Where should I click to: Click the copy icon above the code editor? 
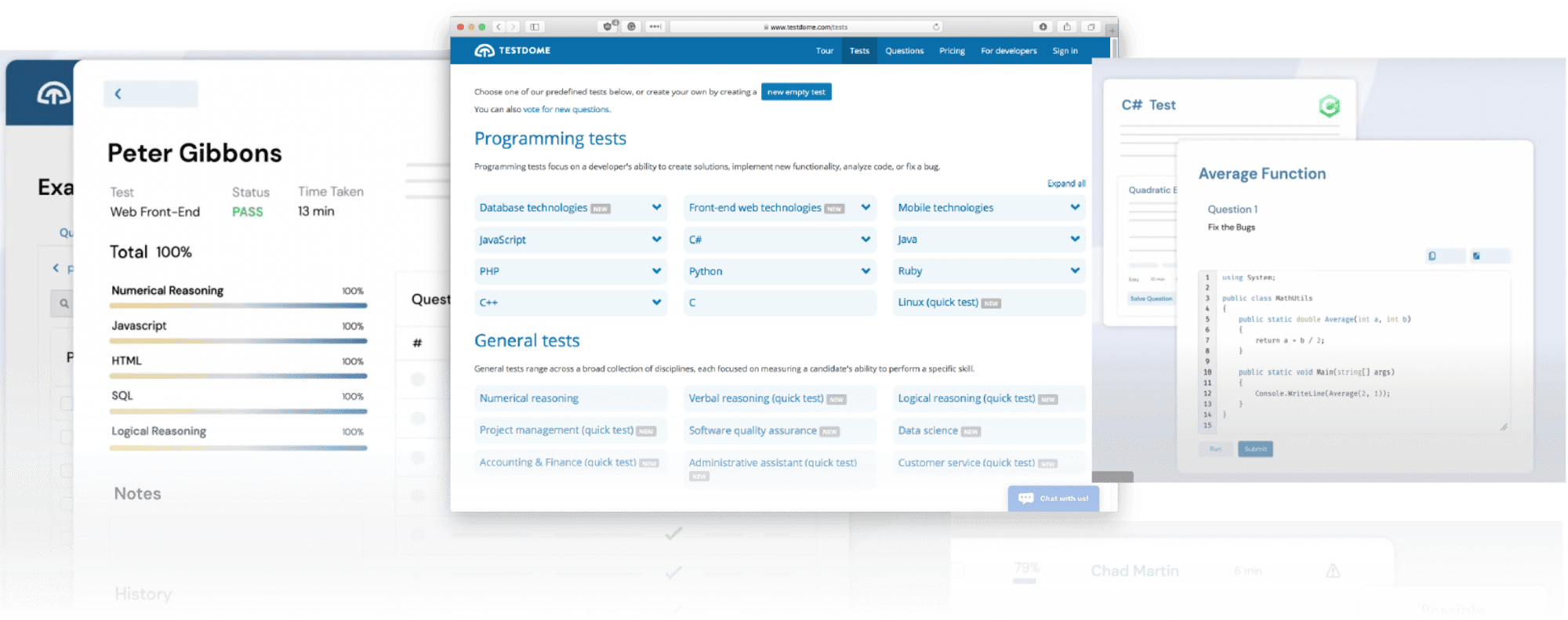(x=1432, y=256)
